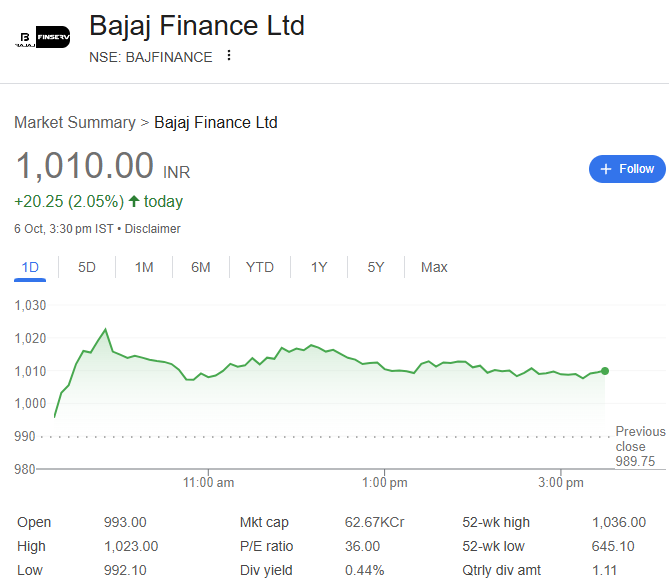Click the Follow button
The image size is (669, 586).
(x=627, y=169)
